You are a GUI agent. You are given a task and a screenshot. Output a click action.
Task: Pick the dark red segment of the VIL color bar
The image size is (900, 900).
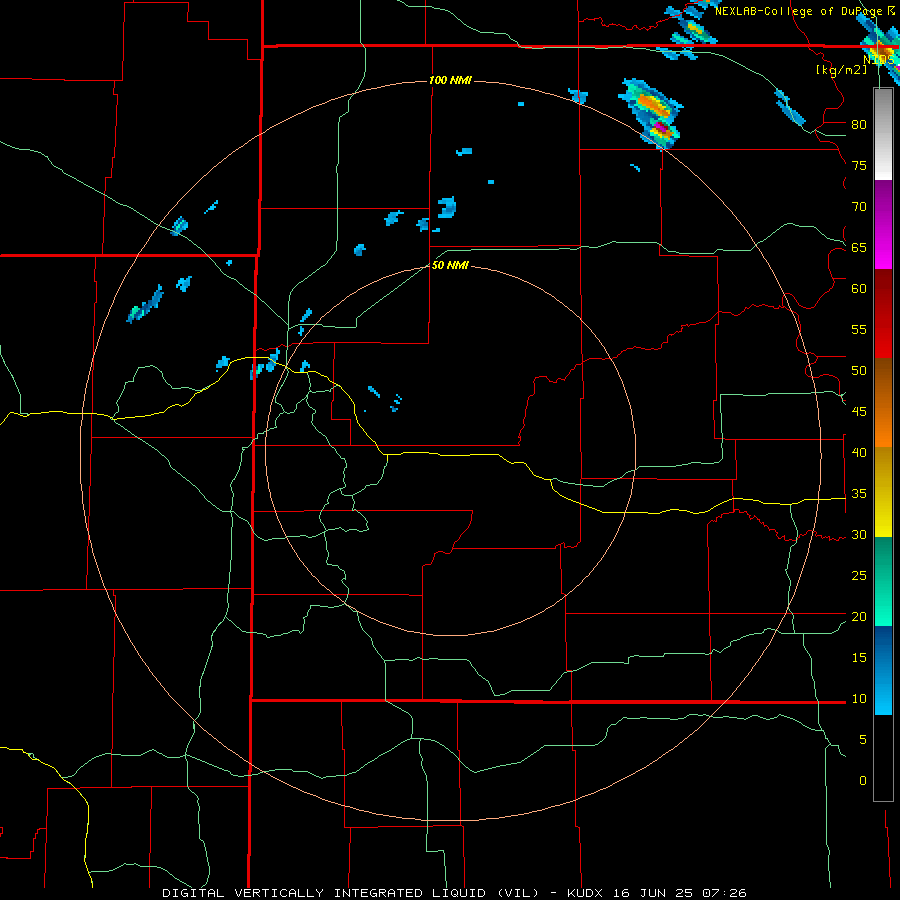pyautogui.click(x=883, y=313)
